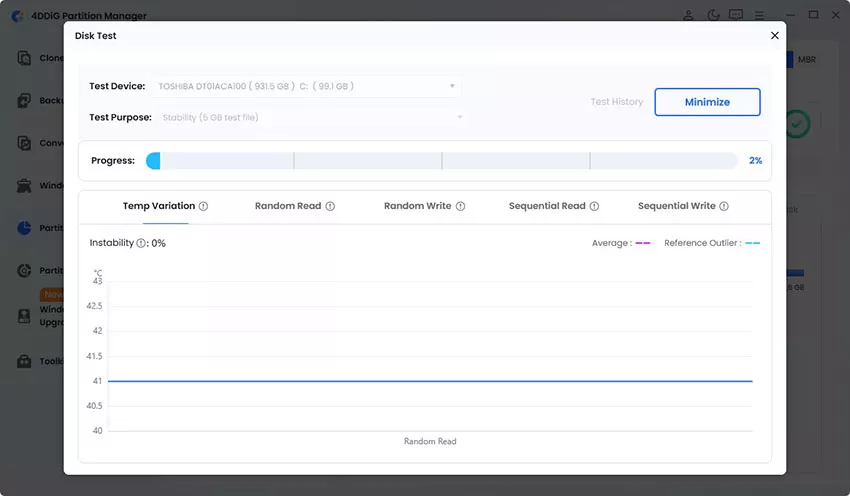Open Toolkit icon in main window sidebar
The image size is (850, 496).
coord(24,361)
